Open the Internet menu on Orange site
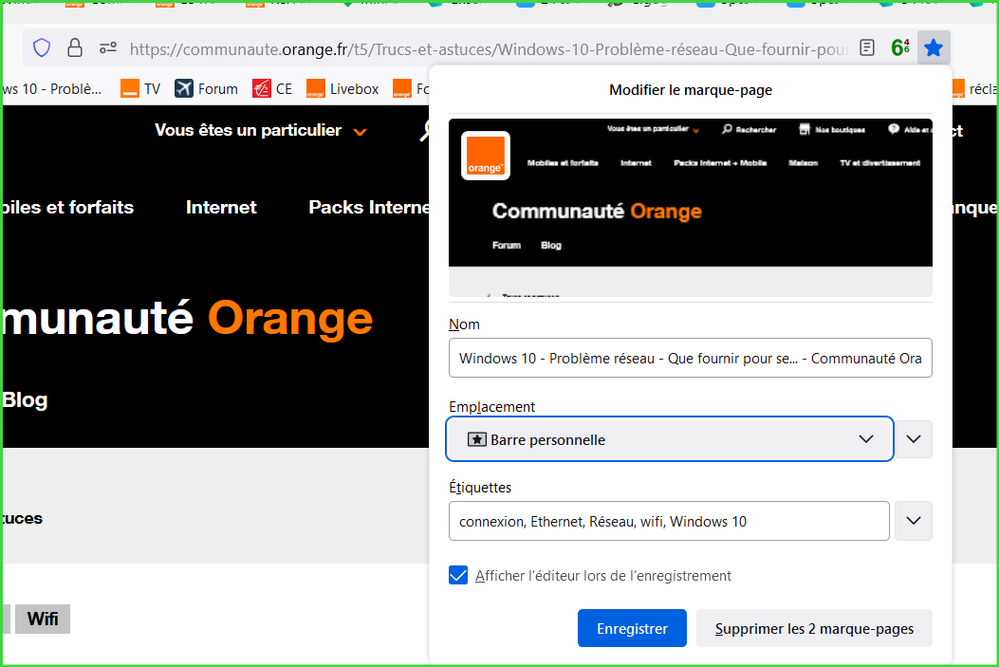Image resolution: width=999 pixels, height=667 pixels. pyautogui.click(x=221, y=208)
